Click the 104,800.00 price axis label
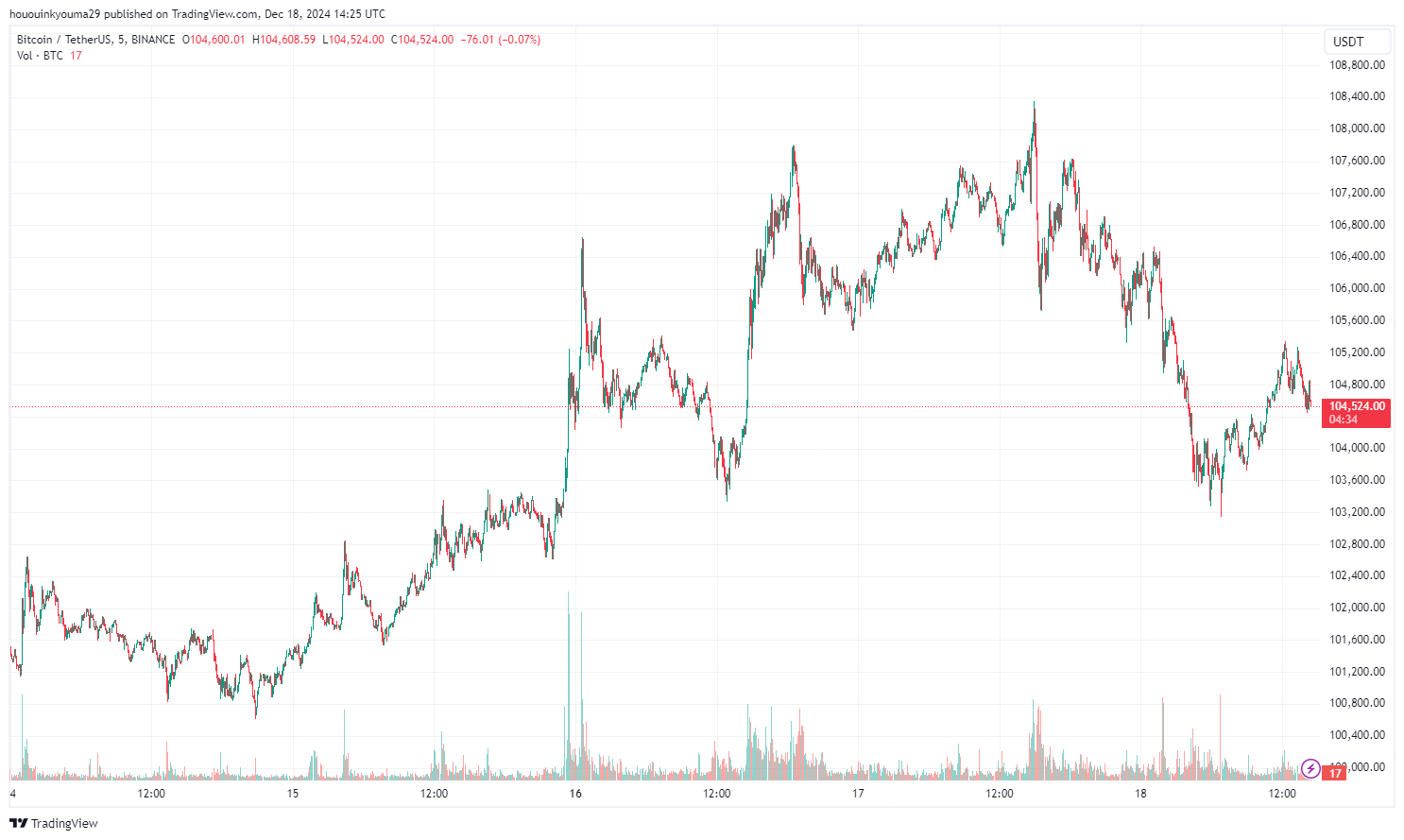Viewport: 1404px width, 840px height. coord(1357,385)
